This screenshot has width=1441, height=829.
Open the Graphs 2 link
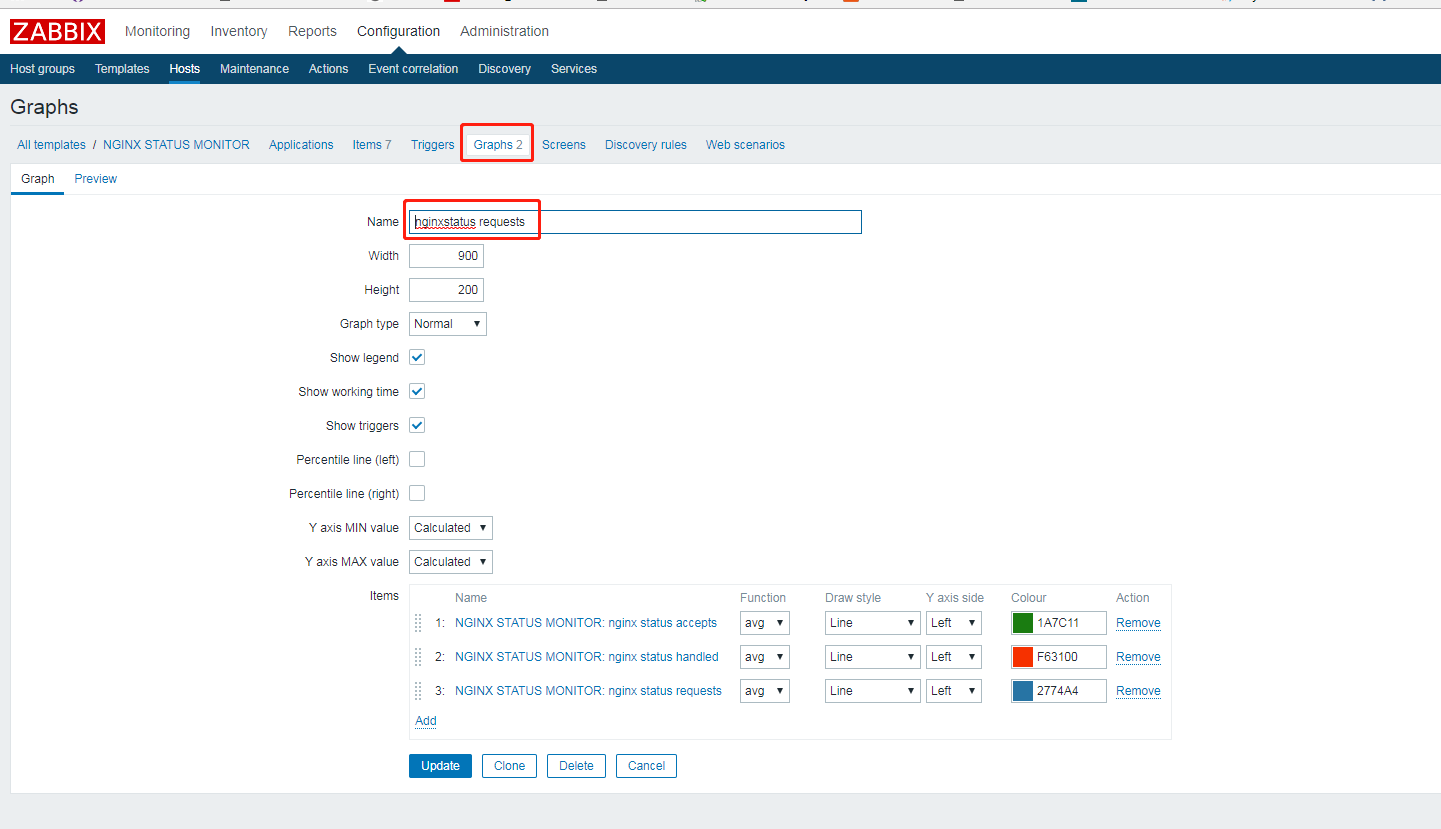click(x=498, y=145)
